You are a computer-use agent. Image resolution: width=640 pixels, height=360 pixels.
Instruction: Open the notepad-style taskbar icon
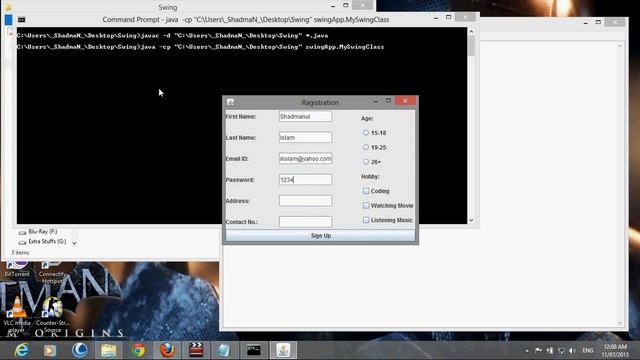[x=224, y=350]
